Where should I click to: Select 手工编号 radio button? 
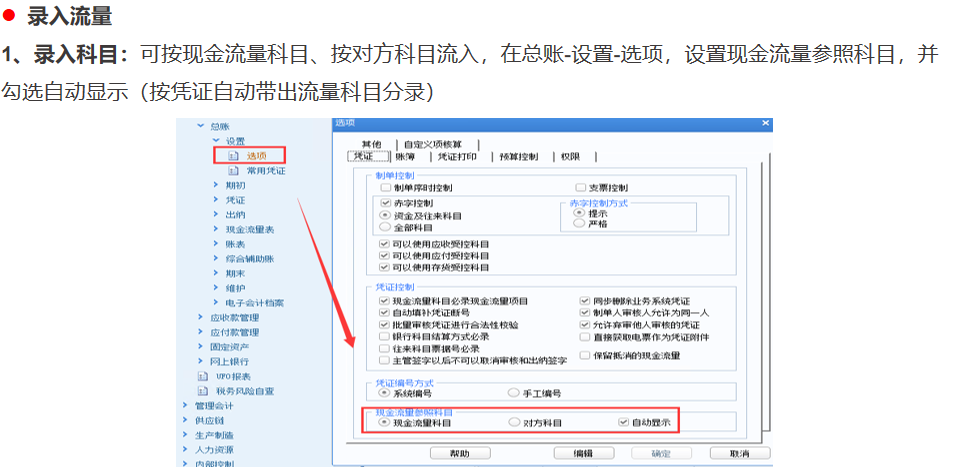pos(514,393)
